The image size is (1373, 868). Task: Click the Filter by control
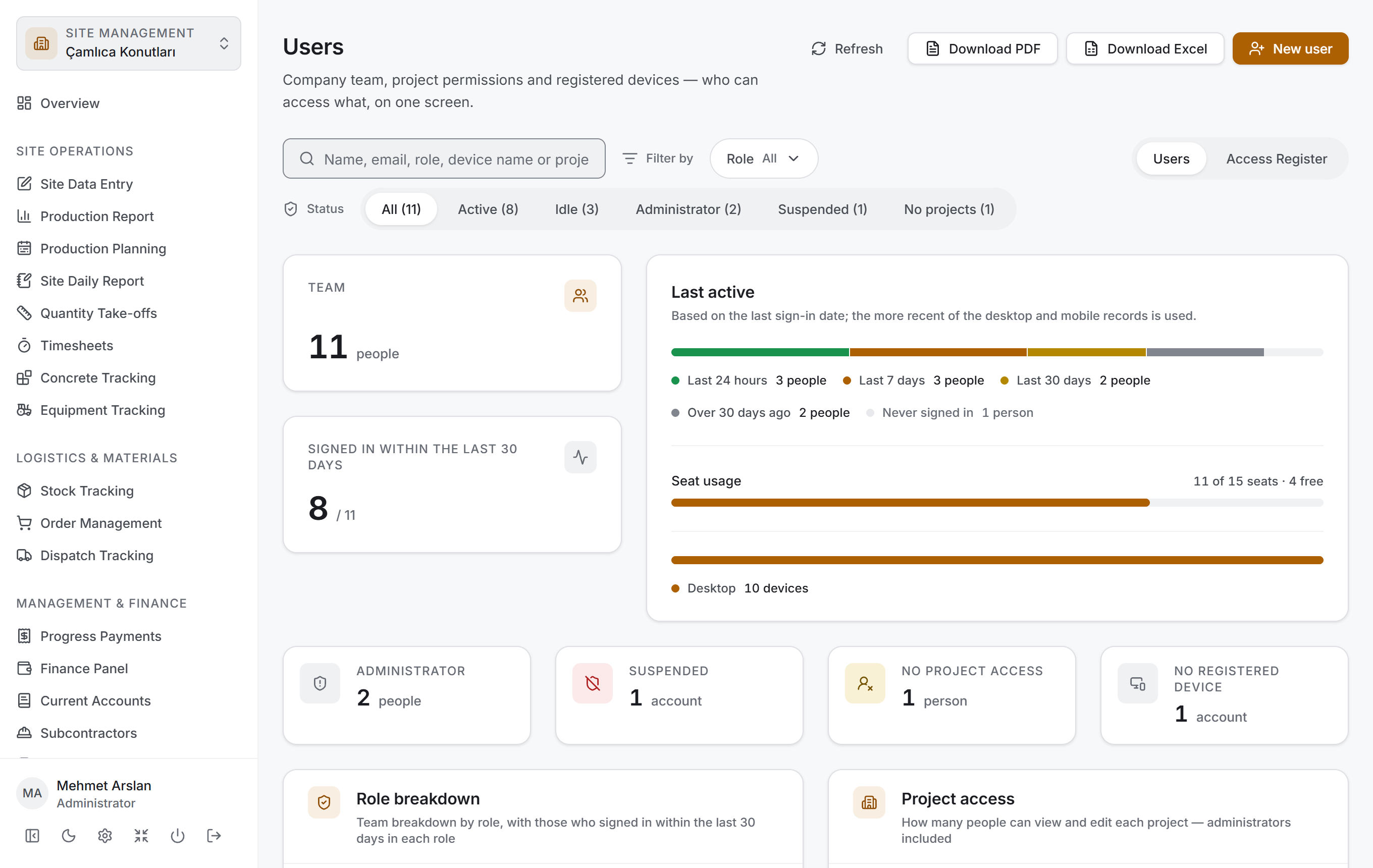657,158
